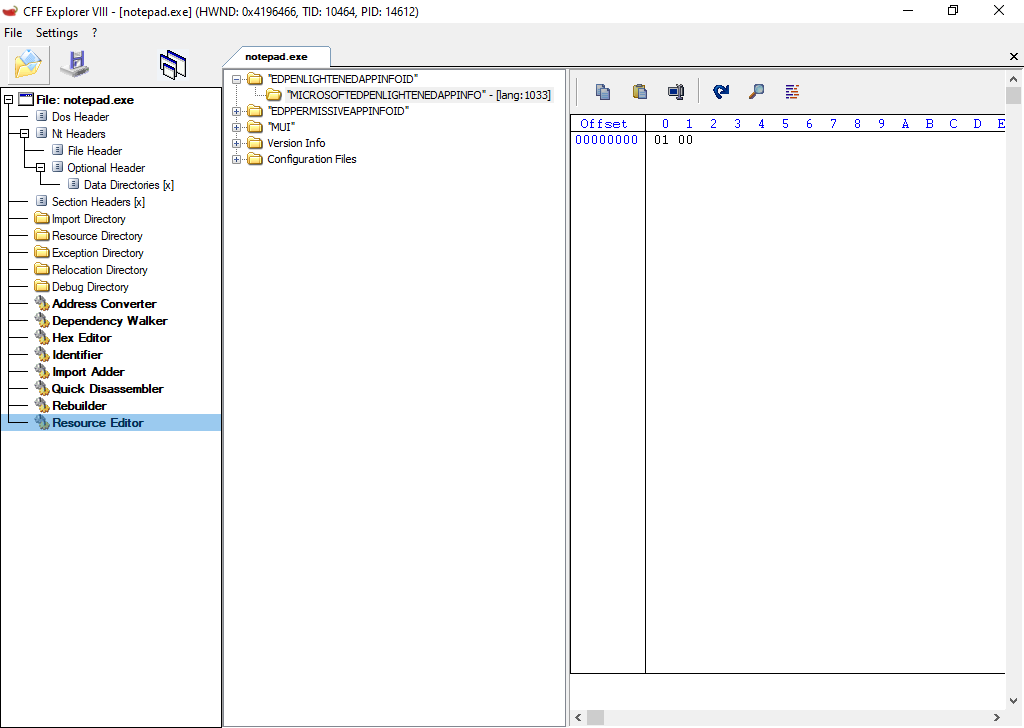Click the vertical scrollbar up arrow

pyautogui.click(x=1013, y=78)
